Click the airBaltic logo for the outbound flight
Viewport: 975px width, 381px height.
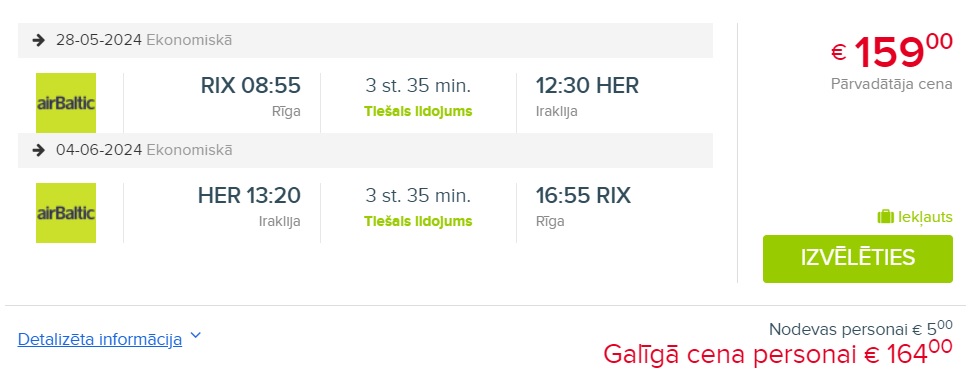[x=66, y=103]
